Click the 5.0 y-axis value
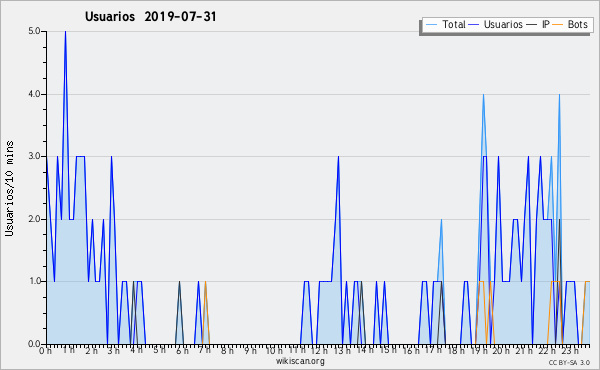 tap(34, 31)
